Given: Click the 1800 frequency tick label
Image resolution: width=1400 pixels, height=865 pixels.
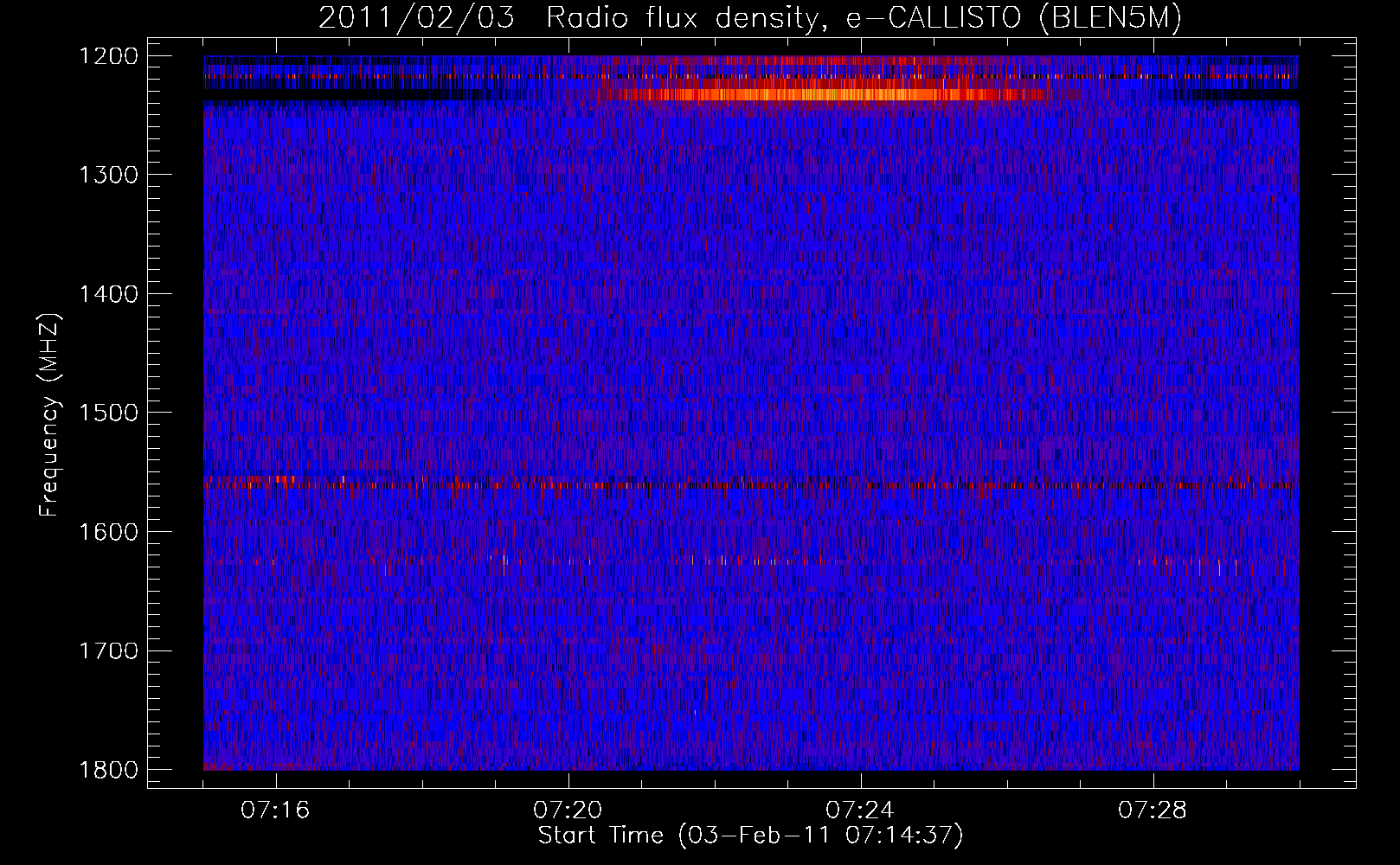Looking at the screenshot, I should pos(108,770).
